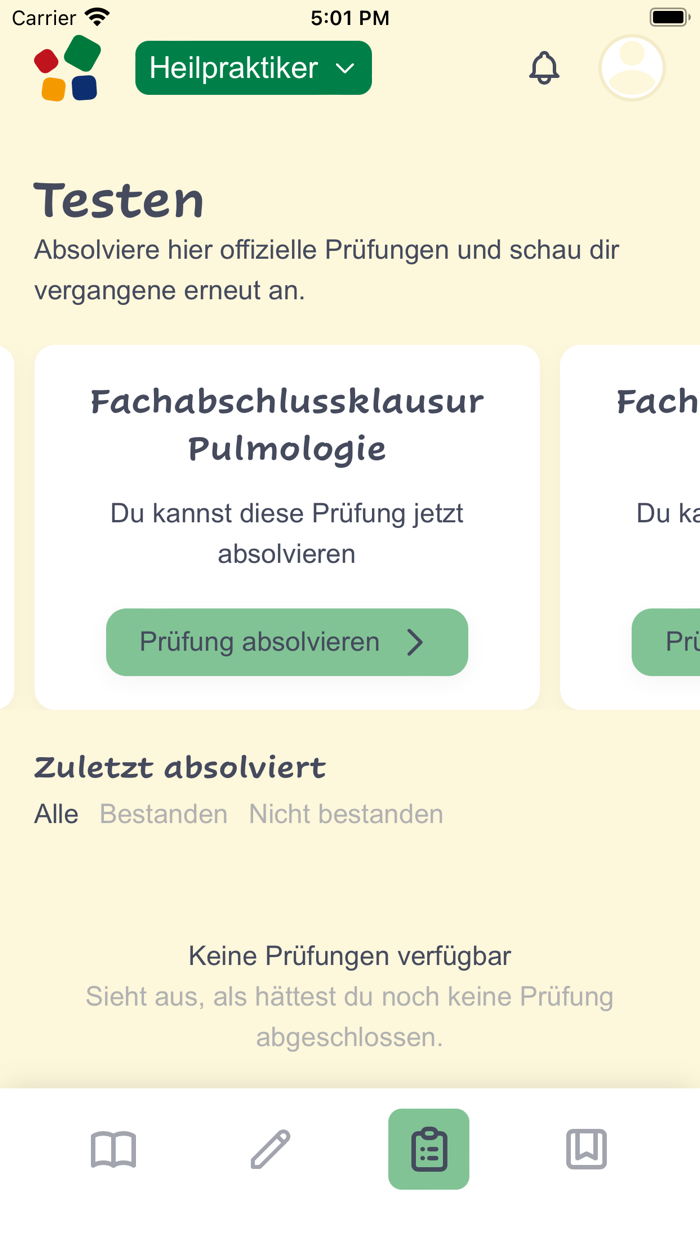
Task: View the Zuletzt absolviert section header
Action: point(180,766)
